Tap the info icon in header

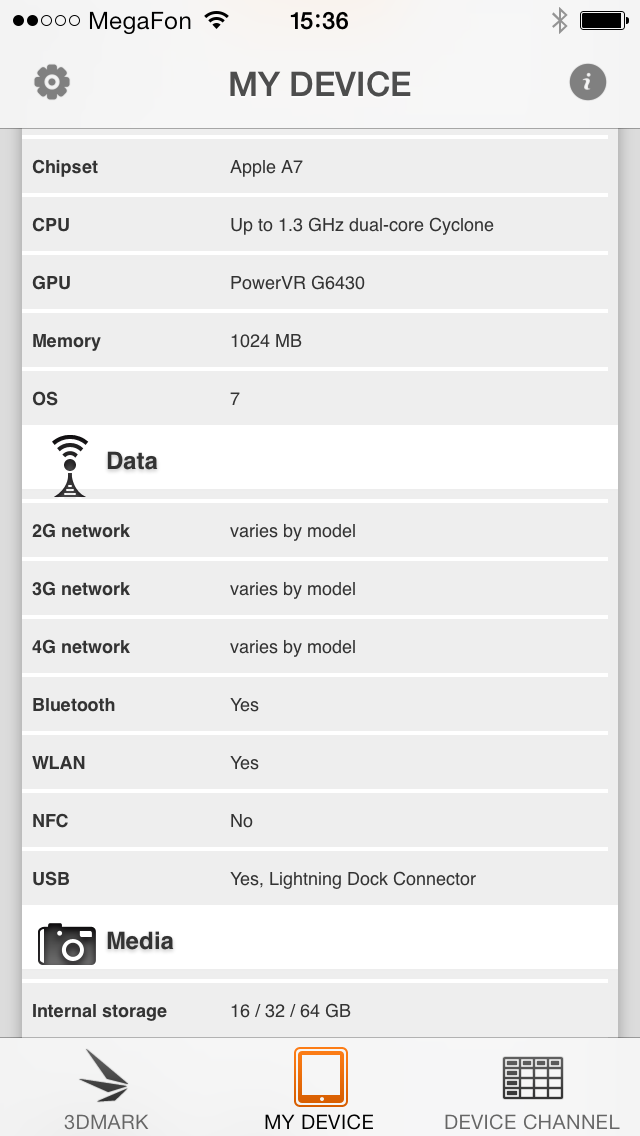(x=587, y=82)
